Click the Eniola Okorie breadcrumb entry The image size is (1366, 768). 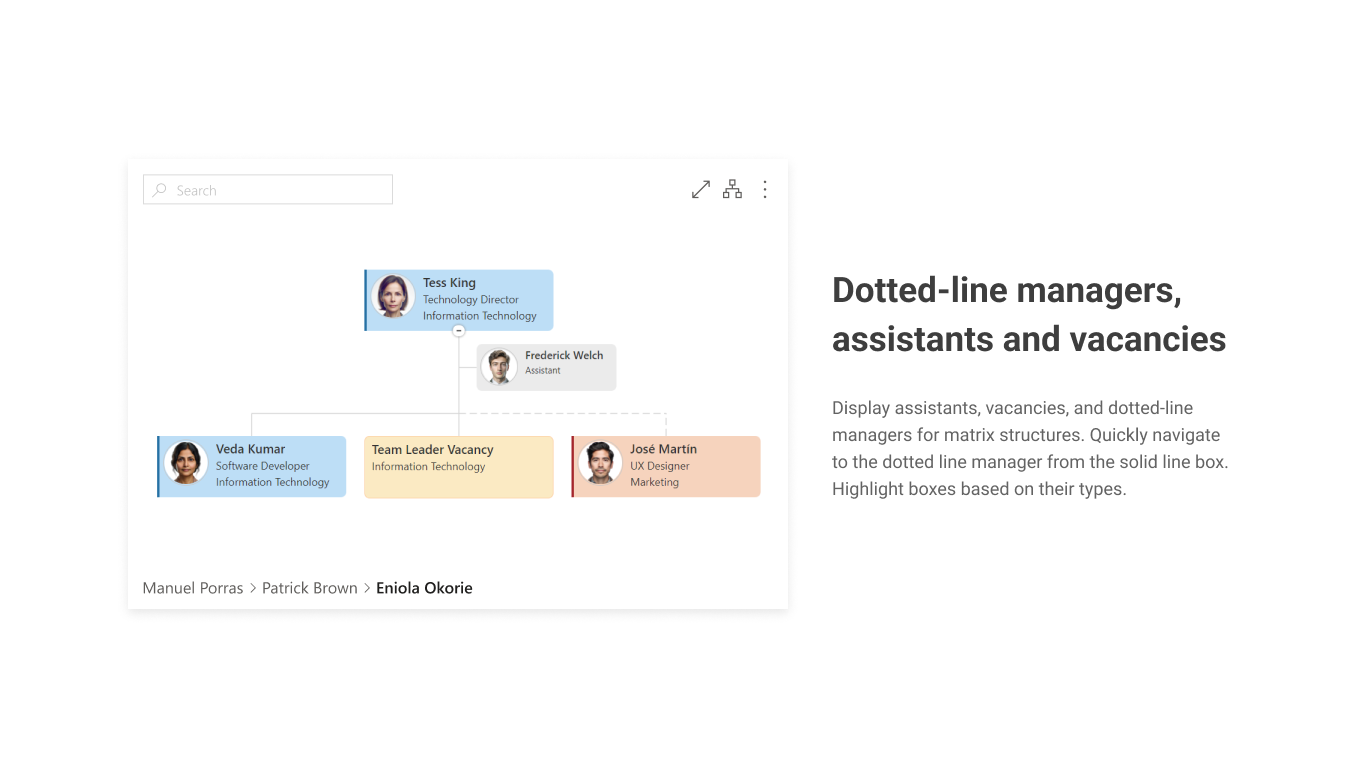(x=424, y=588)
